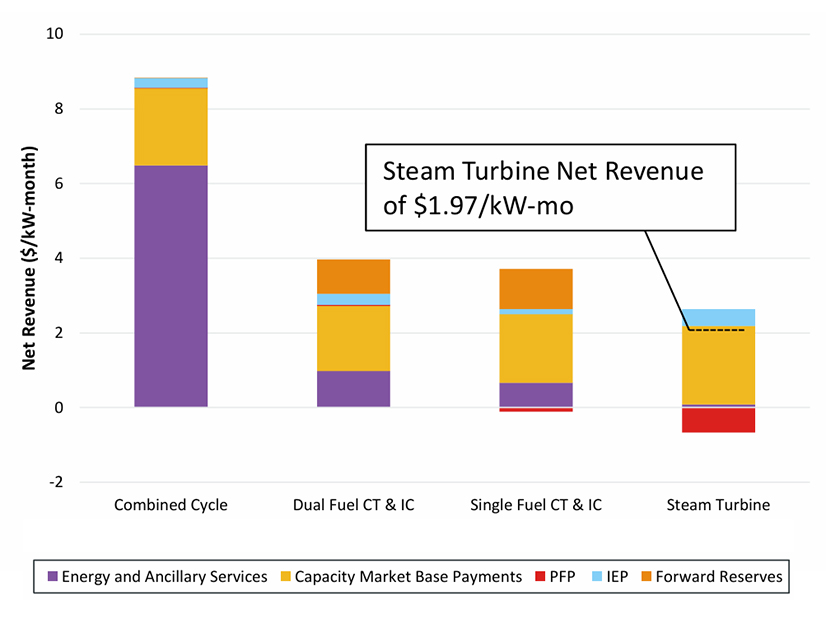Select the Combined Cycle axis label
The width and height of the screenshot is (826, 620).
(171, 505)
